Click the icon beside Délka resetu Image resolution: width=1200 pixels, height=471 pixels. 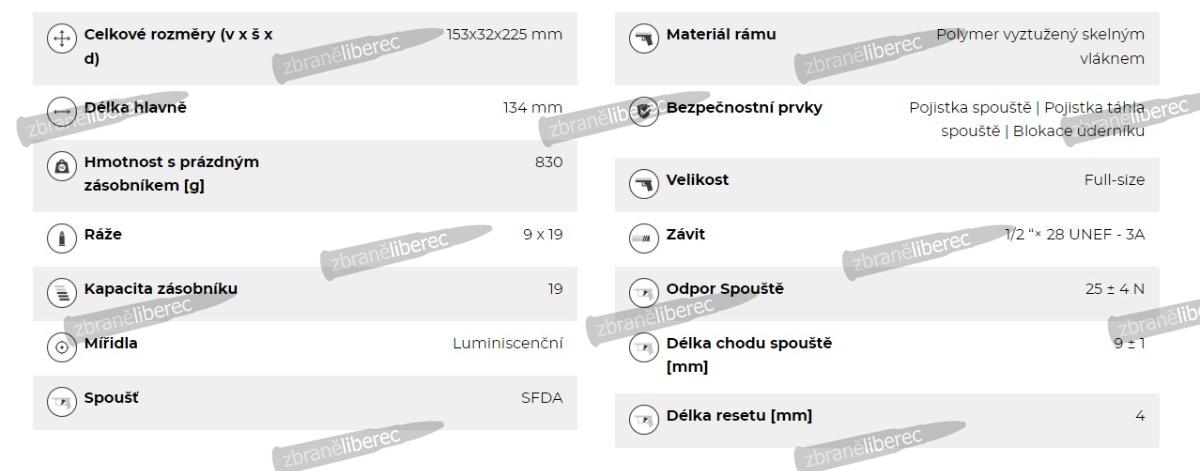pos(641,417)
